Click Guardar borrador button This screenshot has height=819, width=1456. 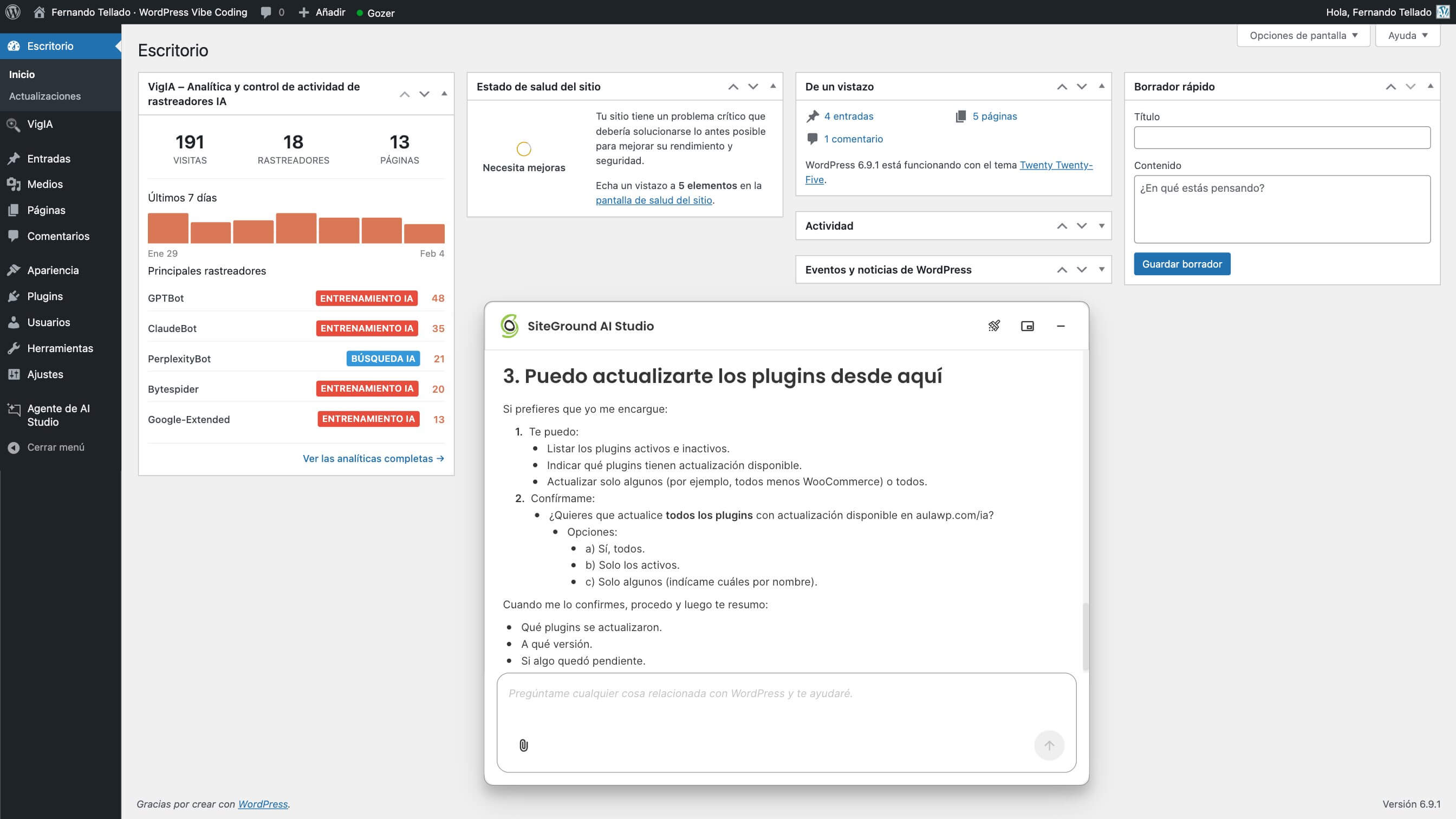(x=1182, y=264)
